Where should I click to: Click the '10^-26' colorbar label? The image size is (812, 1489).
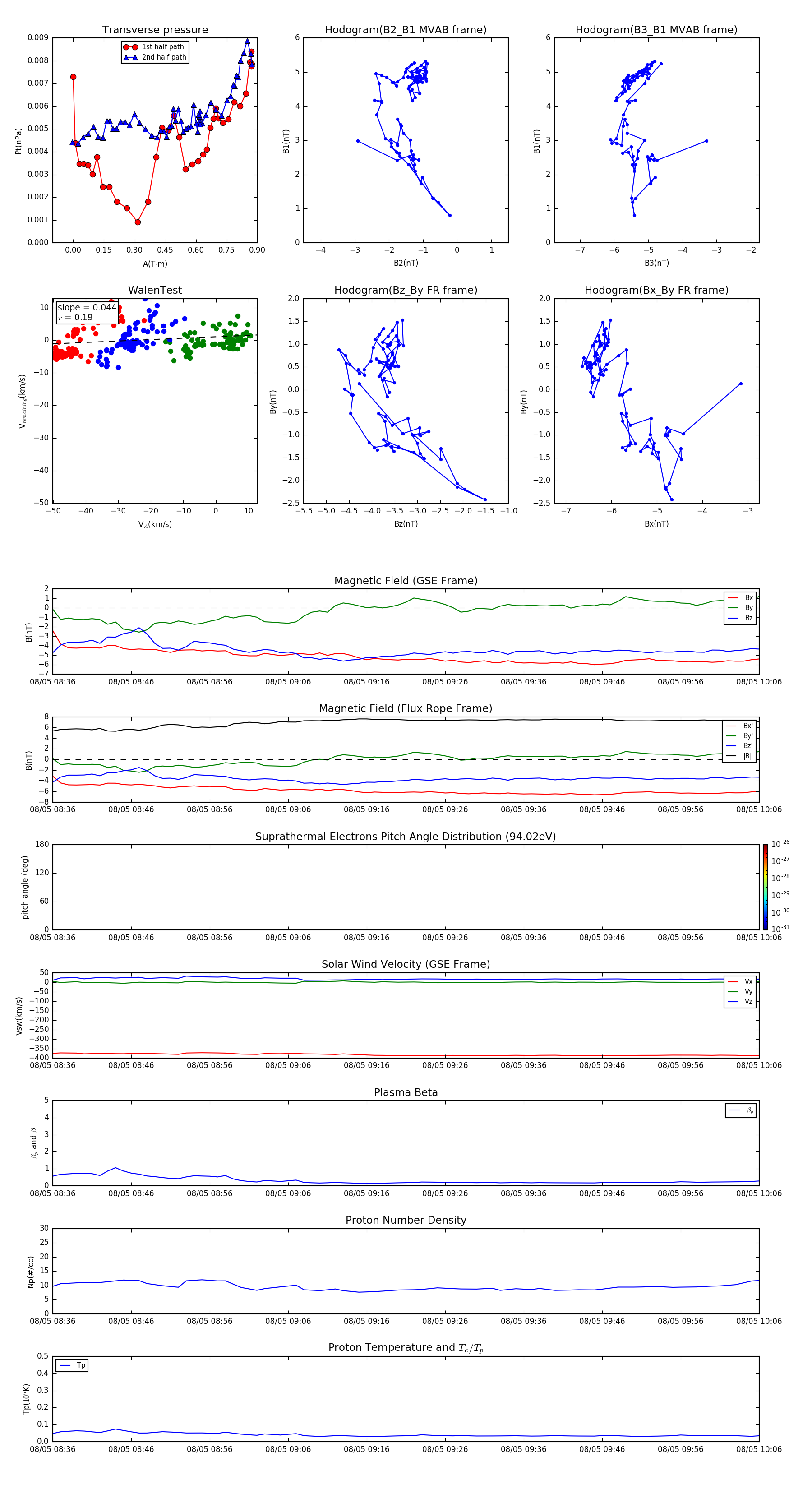[x=780, y=844]
